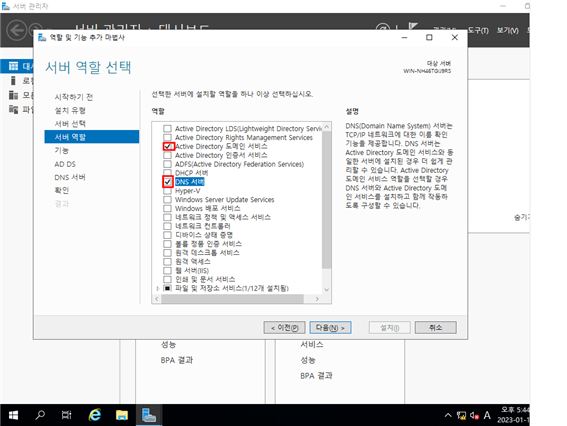
Task: Click Server Manager refresh icon
Action: click(x=383, y=28)
